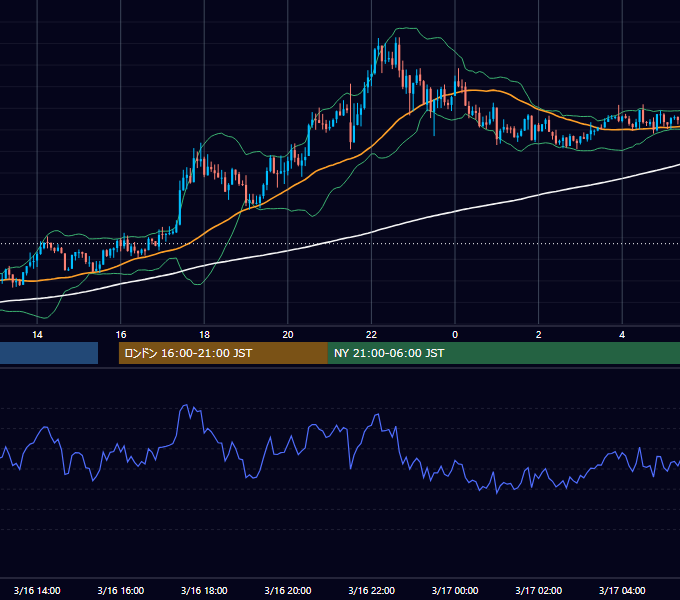
Task: Click the 3/17 02:00 time label
Action: [539, 590]
